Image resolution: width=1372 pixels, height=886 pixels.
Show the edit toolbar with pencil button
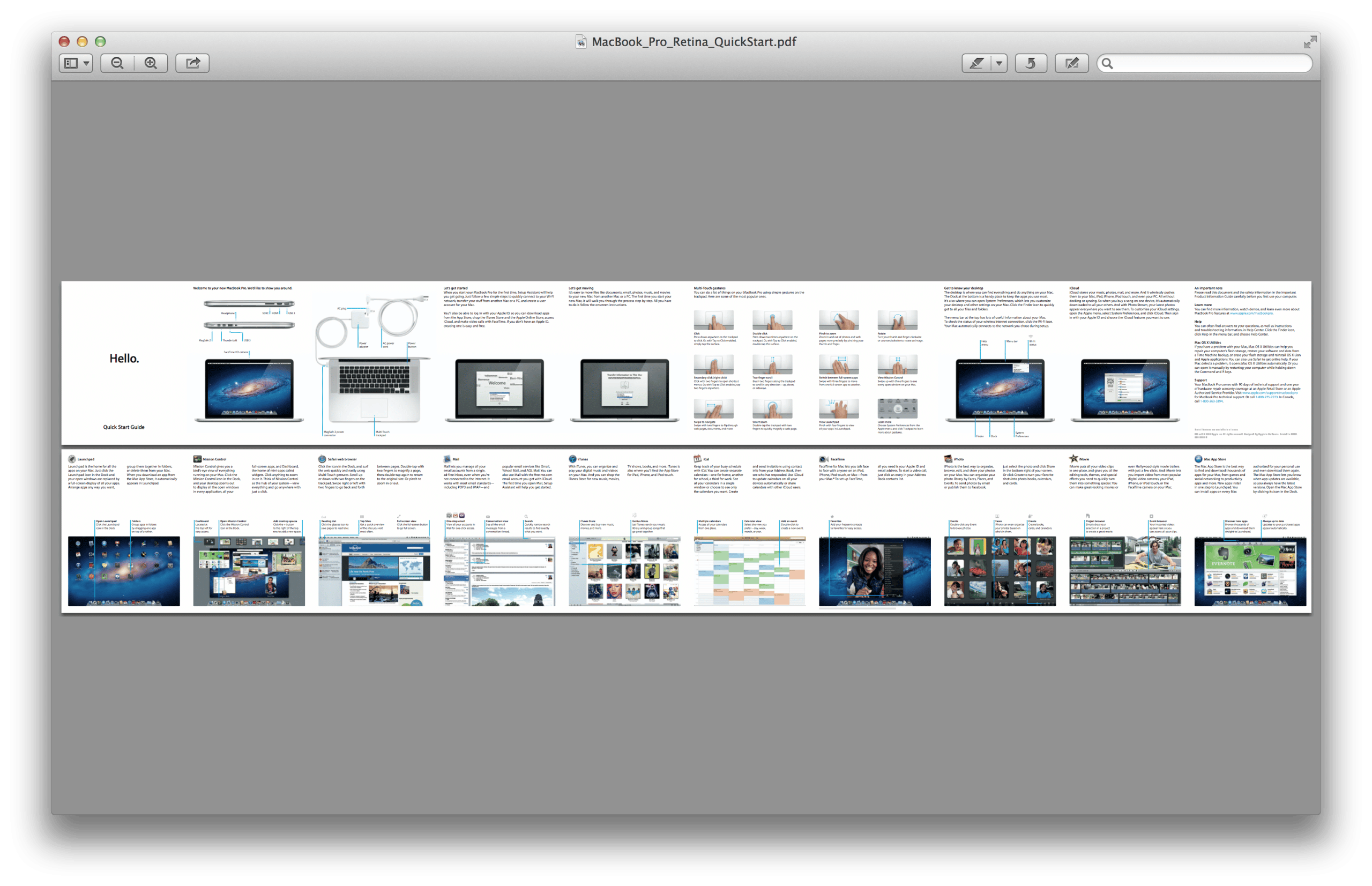coord(1072,63)
